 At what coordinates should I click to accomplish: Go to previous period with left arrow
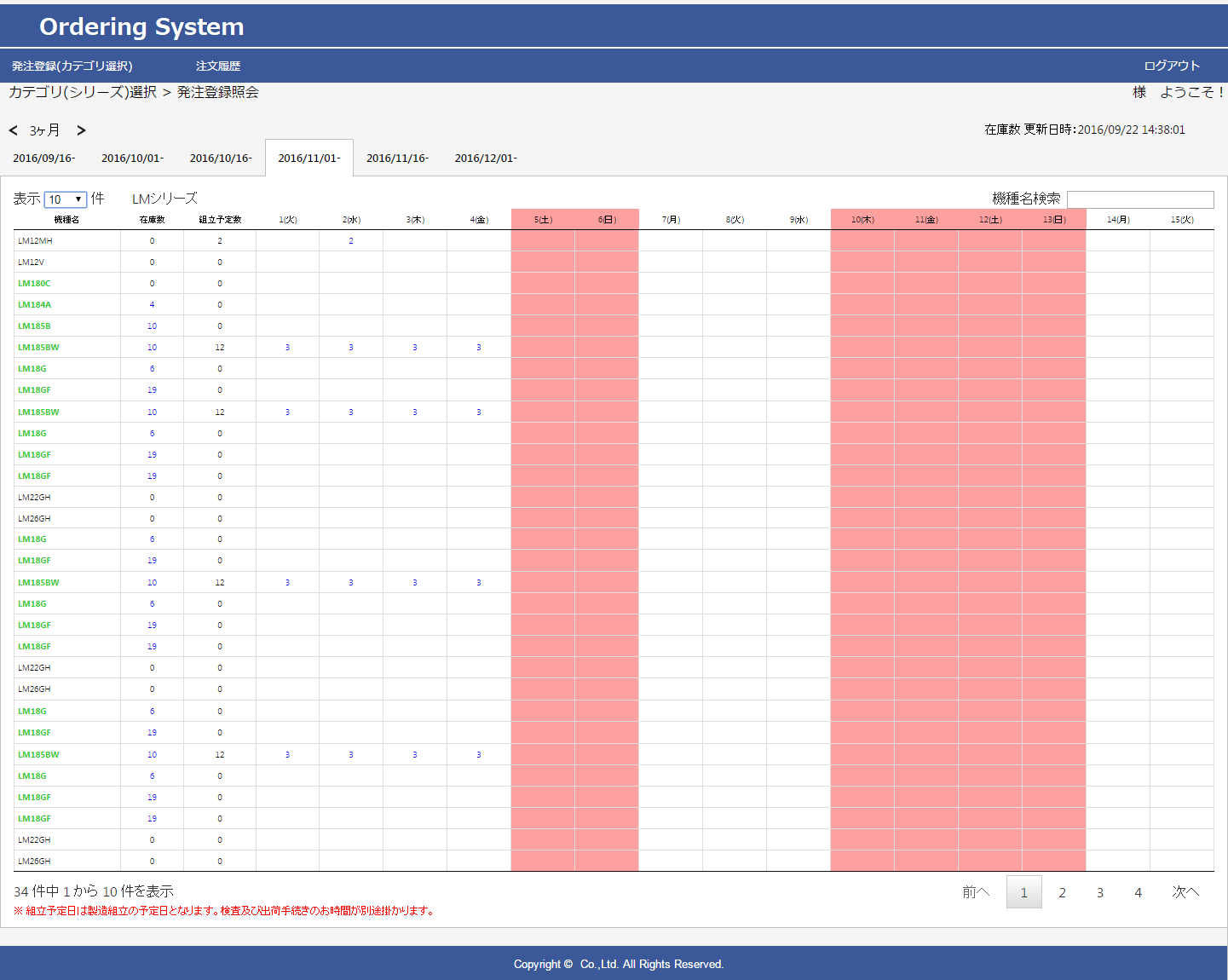point(14,130)
